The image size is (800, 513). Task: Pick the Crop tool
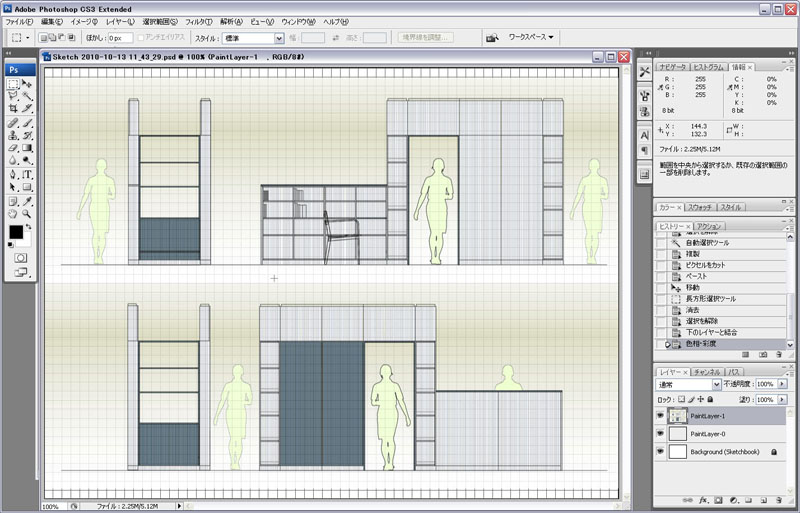tap(14, 108)
